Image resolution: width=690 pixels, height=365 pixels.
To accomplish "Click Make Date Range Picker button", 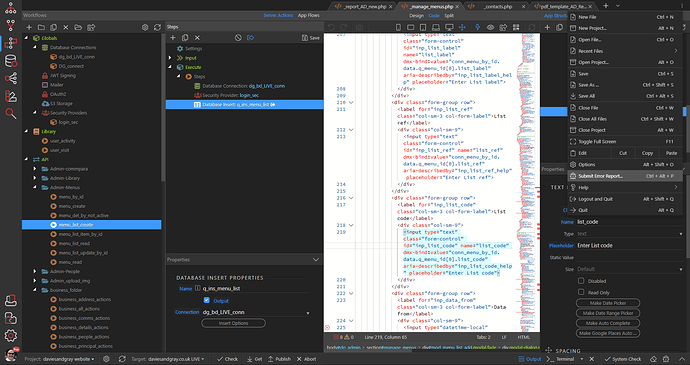I will [x=608, y=313].
